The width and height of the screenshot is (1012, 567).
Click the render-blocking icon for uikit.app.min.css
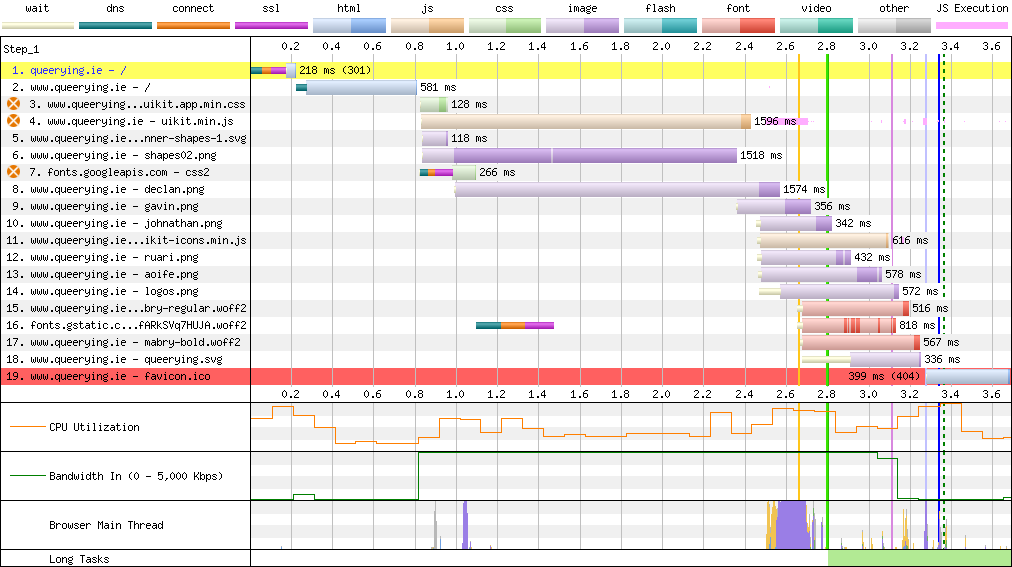click(14, 104)
